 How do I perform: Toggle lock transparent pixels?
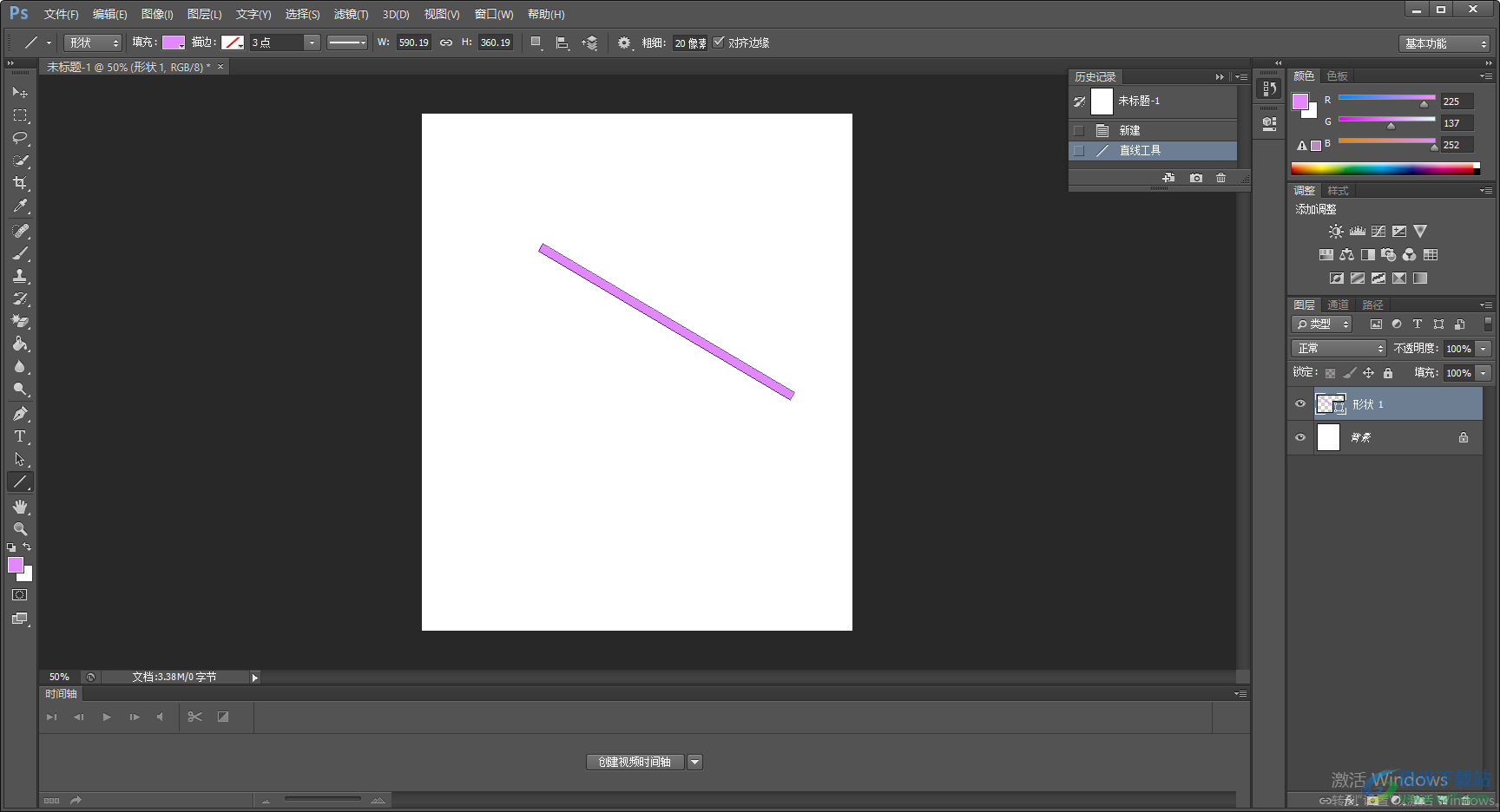click(1330, 373)
